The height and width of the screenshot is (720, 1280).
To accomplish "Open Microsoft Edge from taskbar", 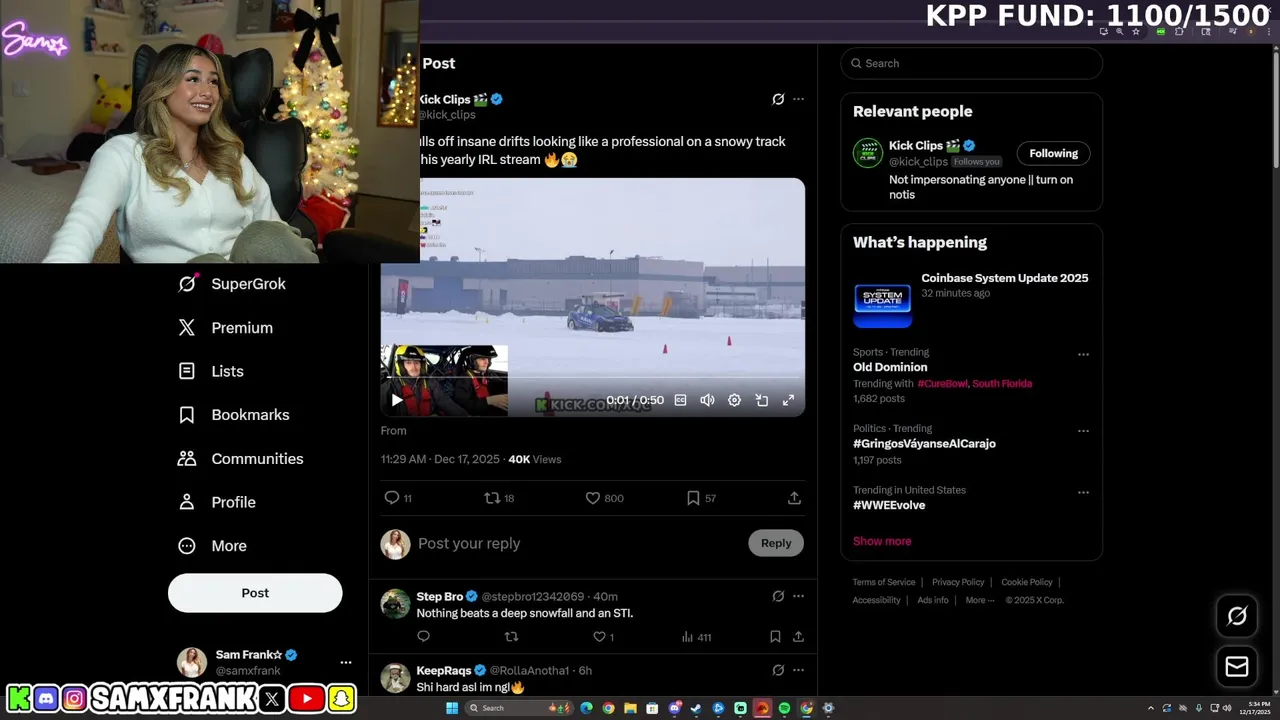I will (x=587, y=708).
